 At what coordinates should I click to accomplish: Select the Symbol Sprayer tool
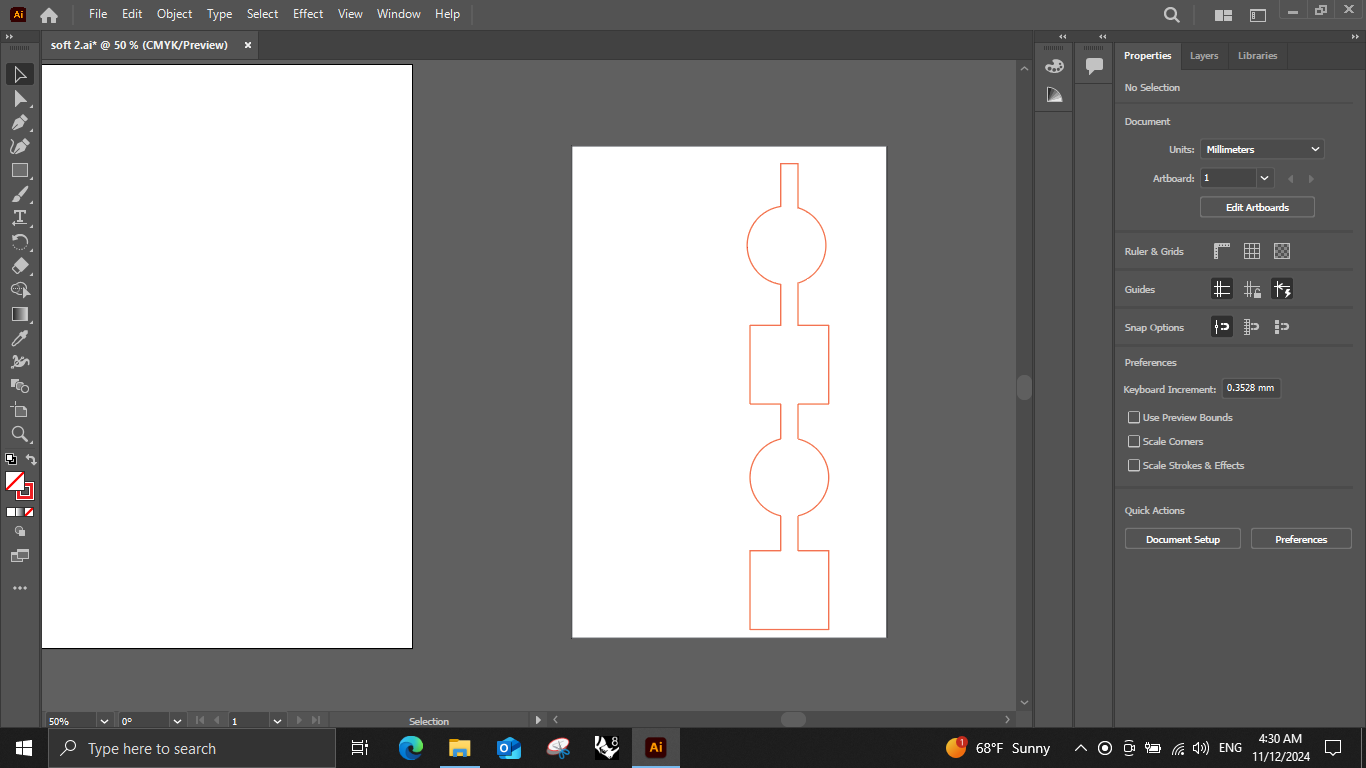point(20,362)
